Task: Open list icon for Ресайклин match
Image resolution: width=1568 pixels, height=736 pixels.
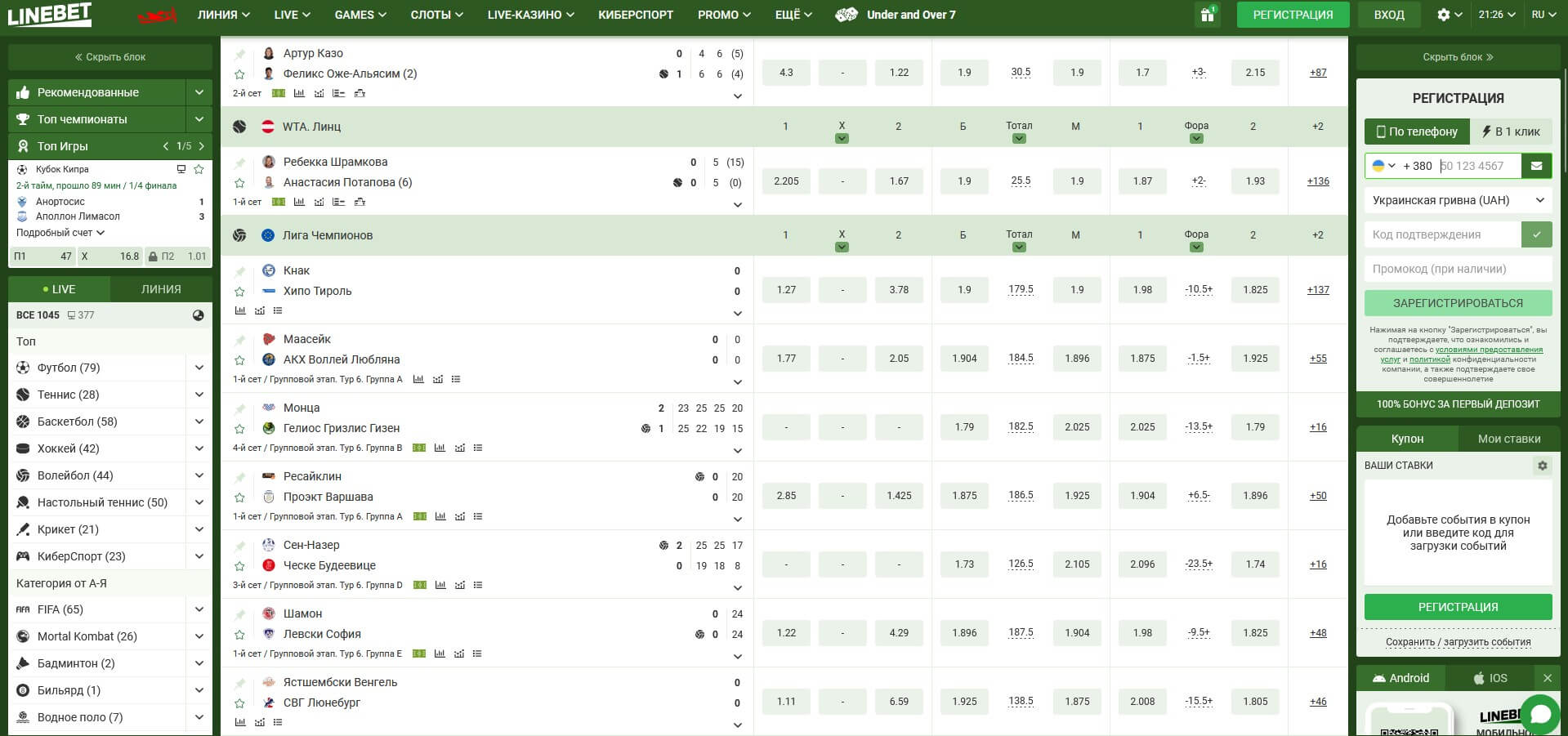Action: pos(478,516)
